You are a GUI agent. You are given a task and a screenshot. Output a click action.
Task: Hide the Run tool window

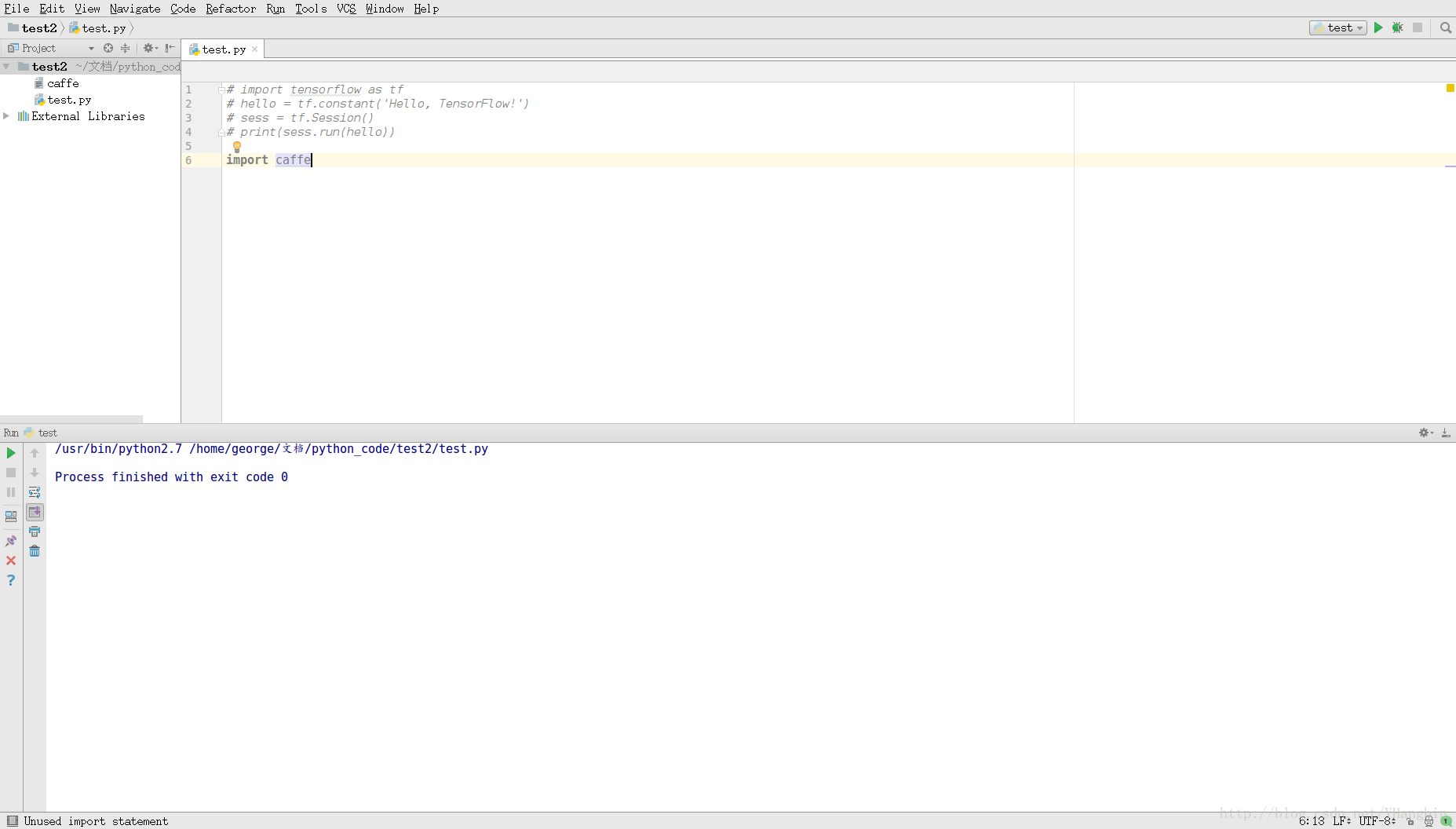(1446, 433)
